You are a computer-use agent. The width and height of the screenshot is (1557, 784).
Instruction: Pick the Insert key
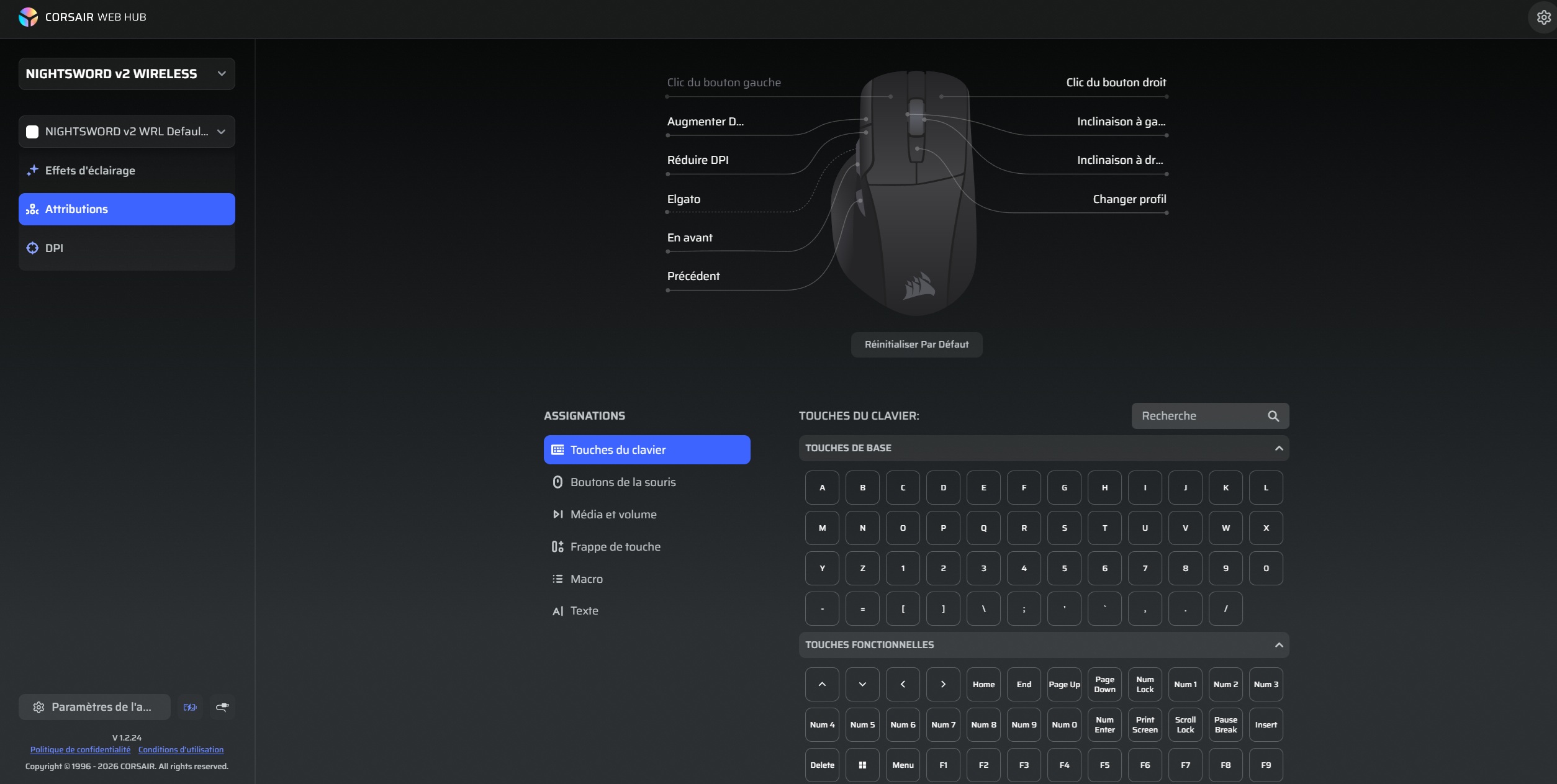1266,725
